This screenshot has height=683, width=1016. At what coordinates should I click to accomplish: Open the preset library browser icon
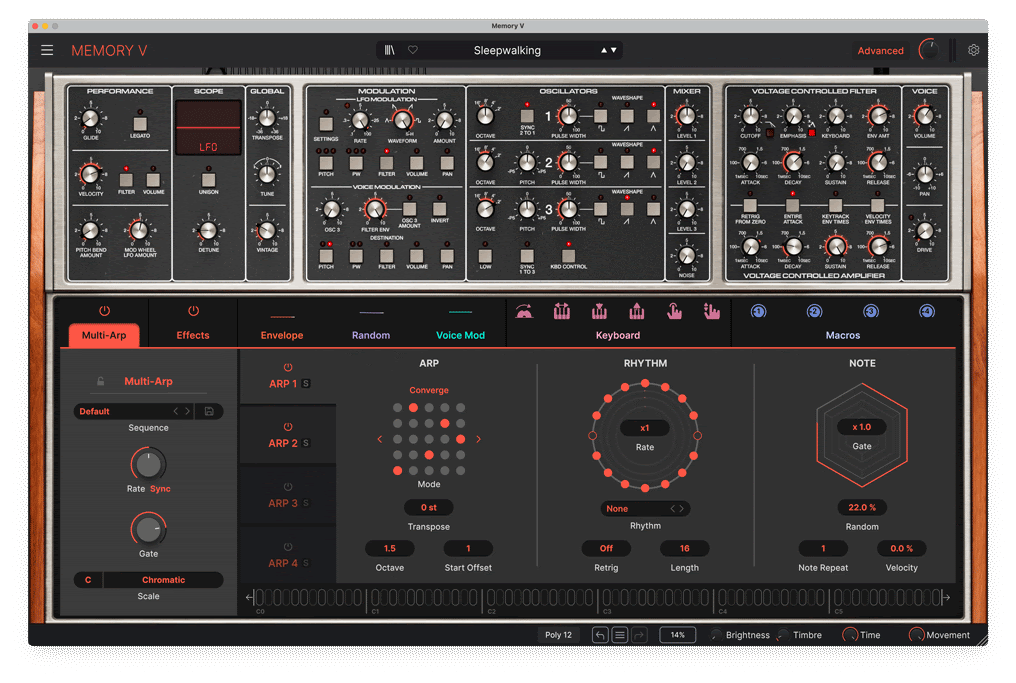click(389, 50)
